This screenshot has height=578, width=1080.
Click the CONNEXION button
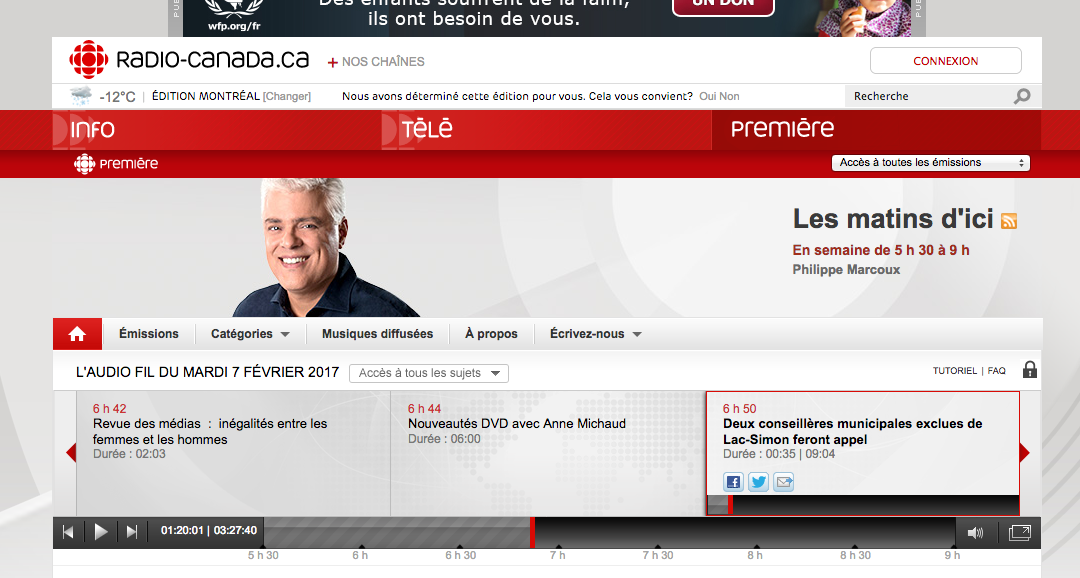tap(946, 61)
